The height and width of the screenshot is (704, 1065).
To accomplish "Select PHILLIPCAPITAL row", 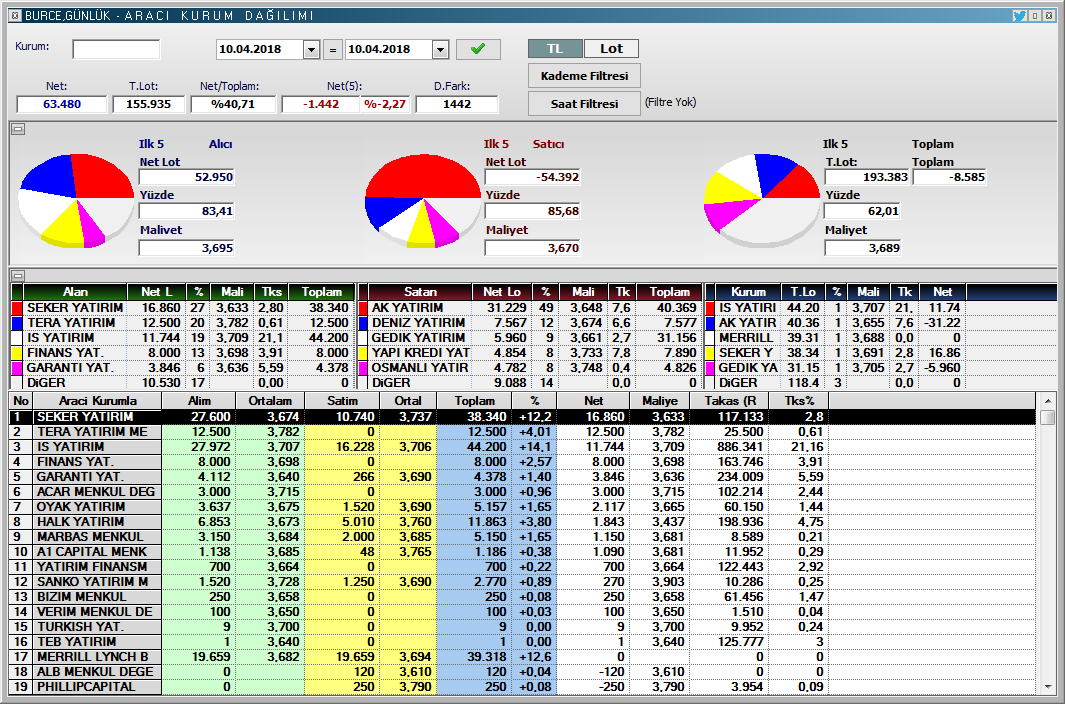I will (522, 686).
